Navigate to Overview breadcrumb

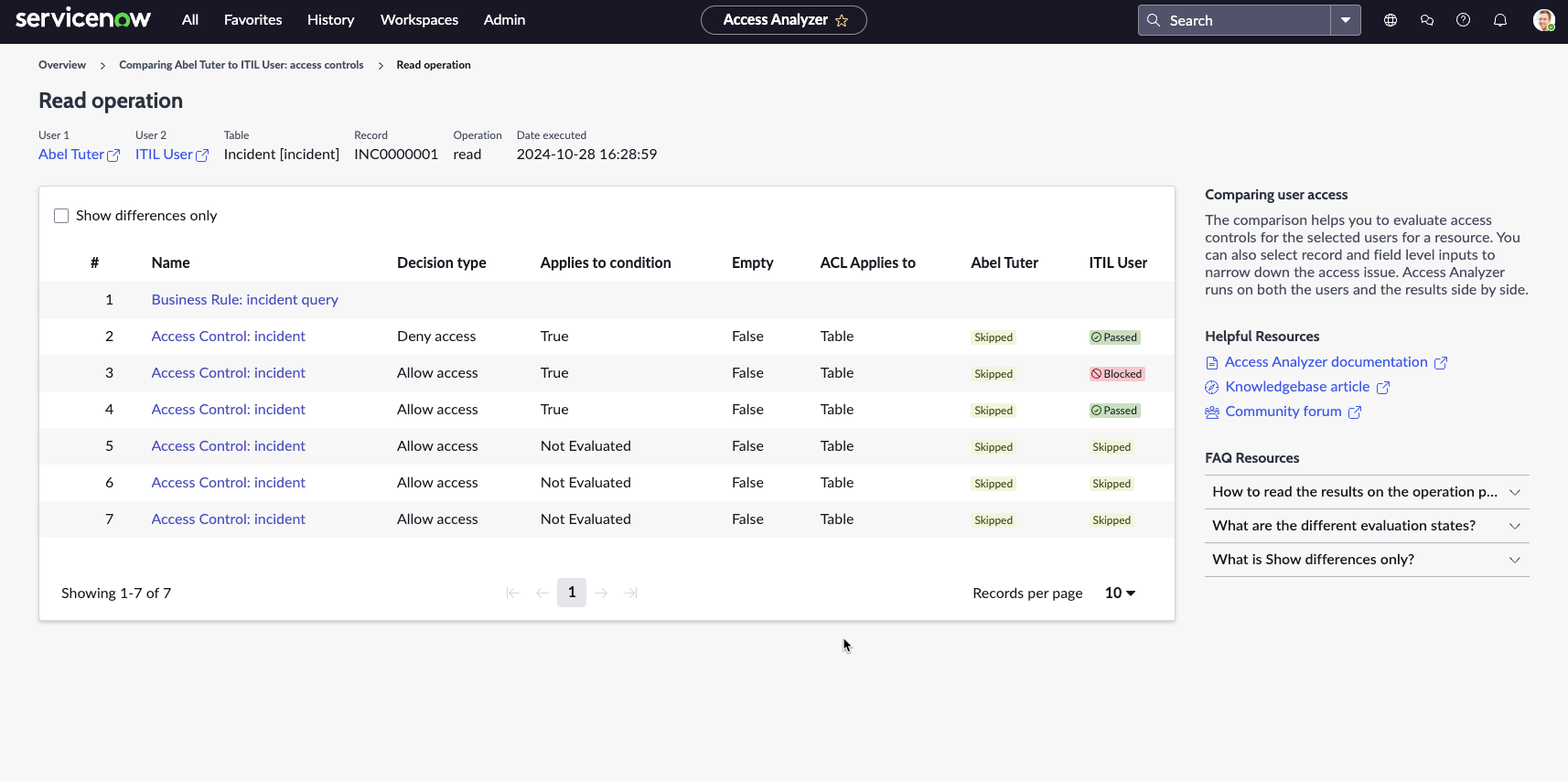[x=62, y=65]
